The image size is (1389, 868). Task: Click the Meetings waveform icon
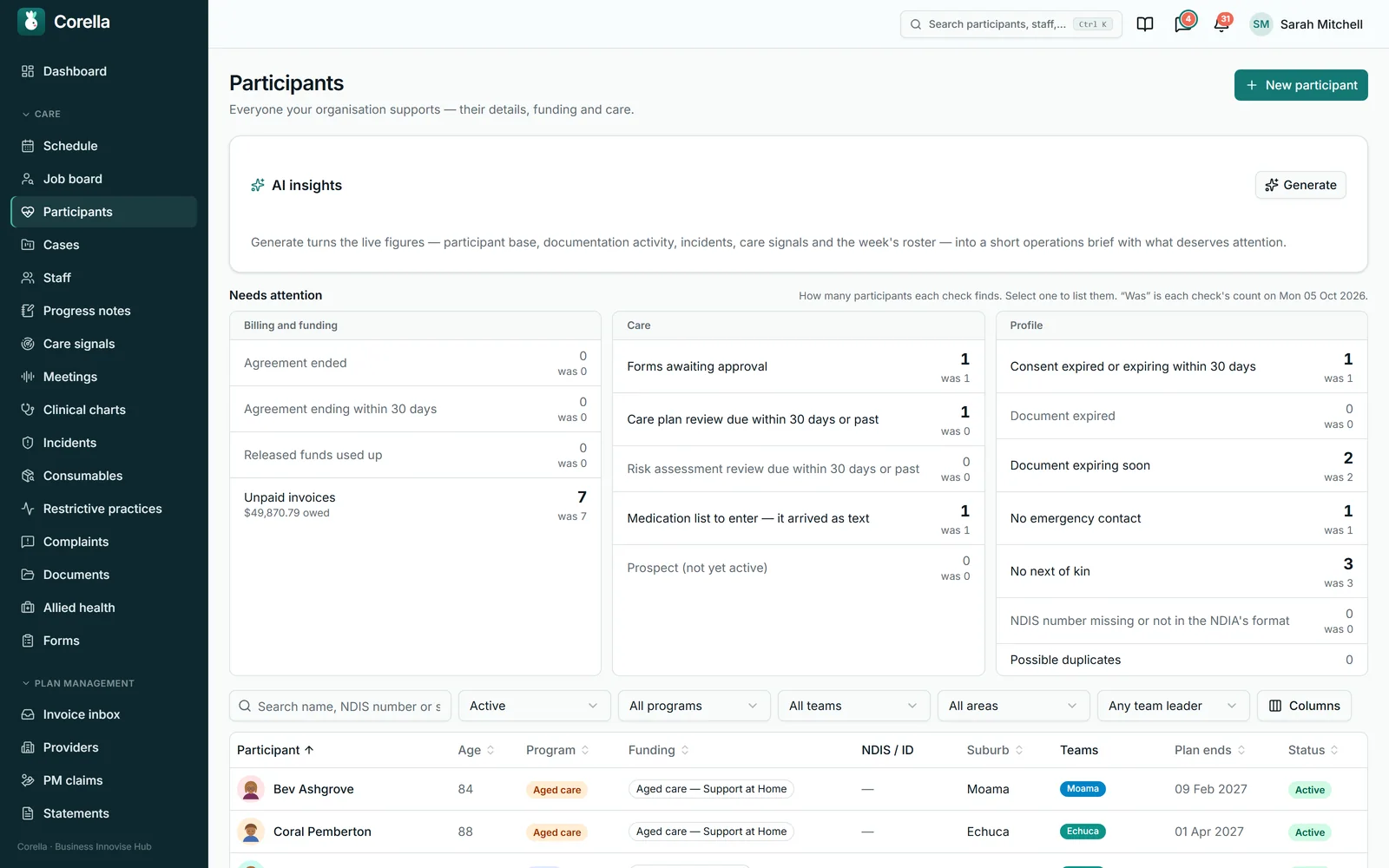[x=28, y=377]
